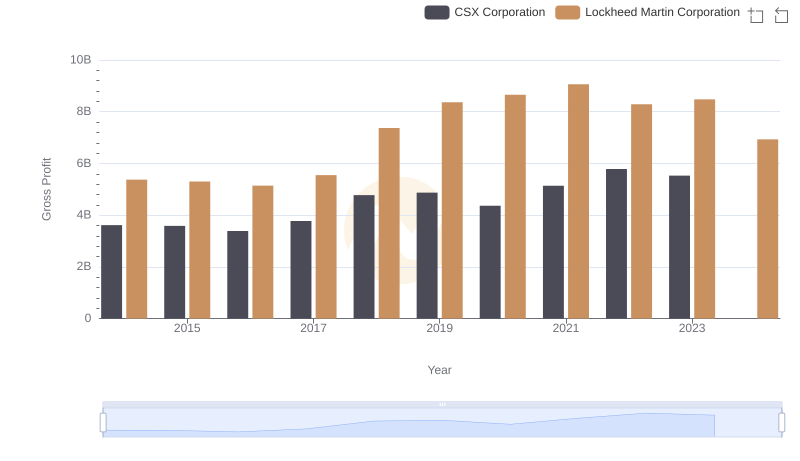Click the 2018 CSX Corporation bar
The height and width of the screenshot is (461, 800).
[x=364, y=257]
